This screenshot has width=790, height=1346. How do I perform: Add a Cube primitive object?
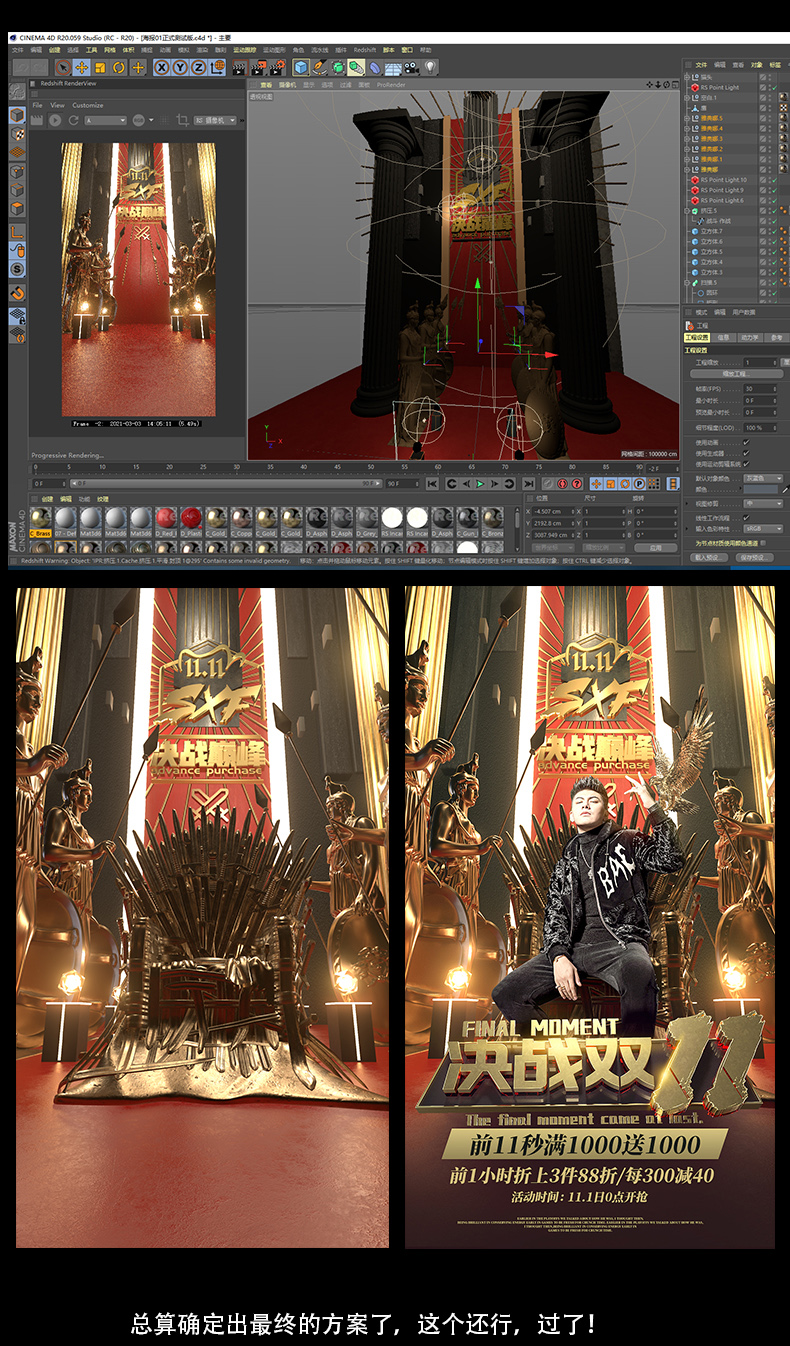(x=301, y=68)
